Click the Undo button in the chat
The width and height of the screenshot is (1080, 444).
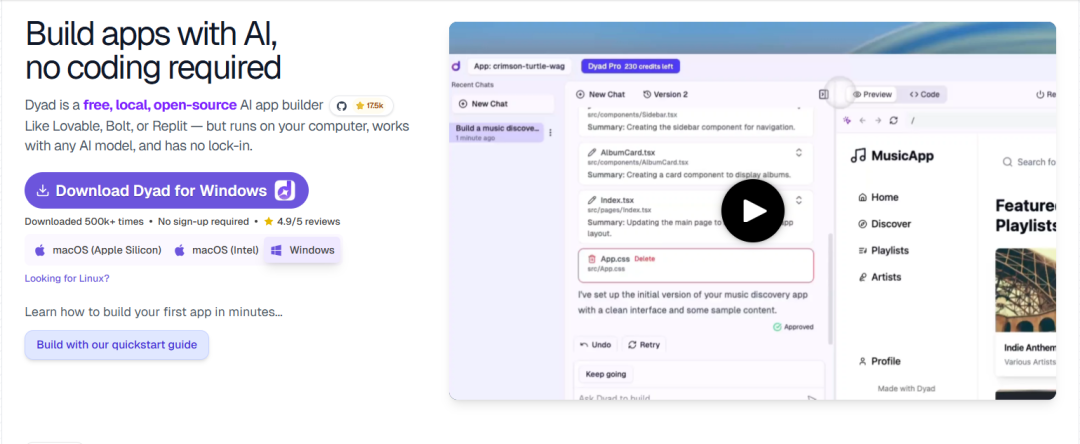596,345
